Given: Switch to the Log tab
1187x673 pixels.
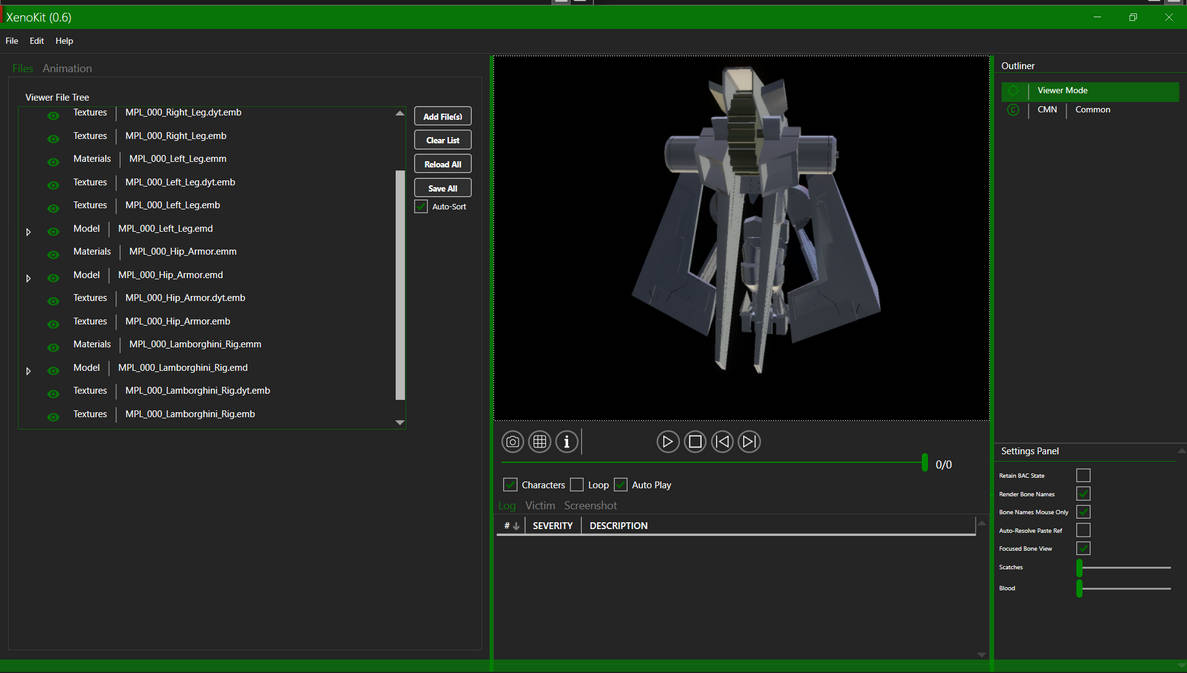Looking at the screenshot, I should (x=507, y=506).
